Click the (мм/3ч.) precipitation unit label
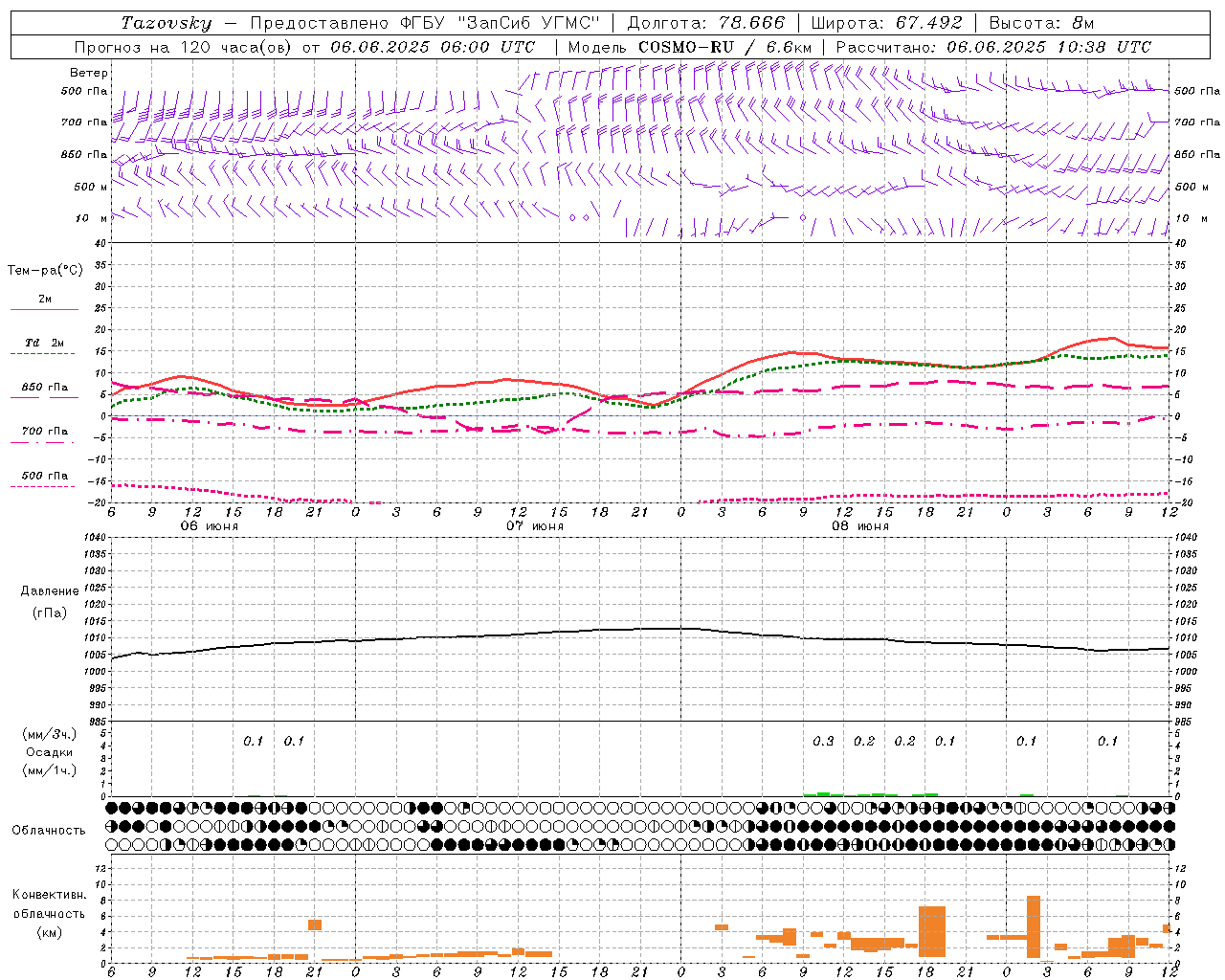The height and width of the screenshot is (980, 1225). [50, 734]
